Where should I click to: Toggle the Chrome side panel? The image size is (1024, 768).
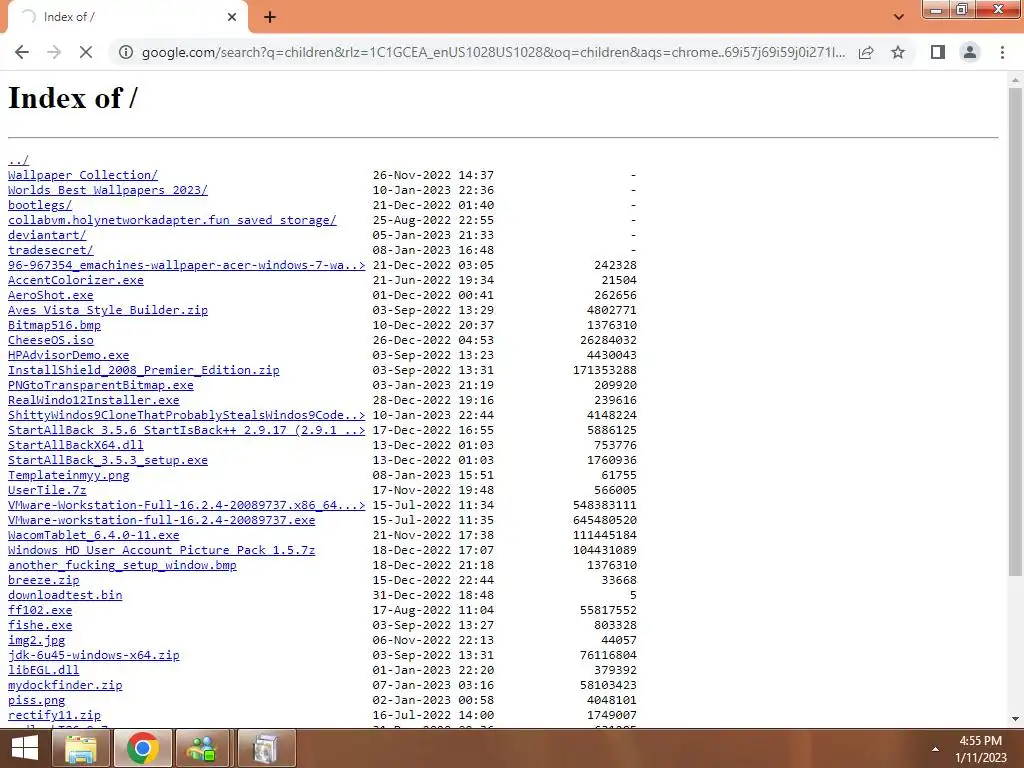[938, 52]
